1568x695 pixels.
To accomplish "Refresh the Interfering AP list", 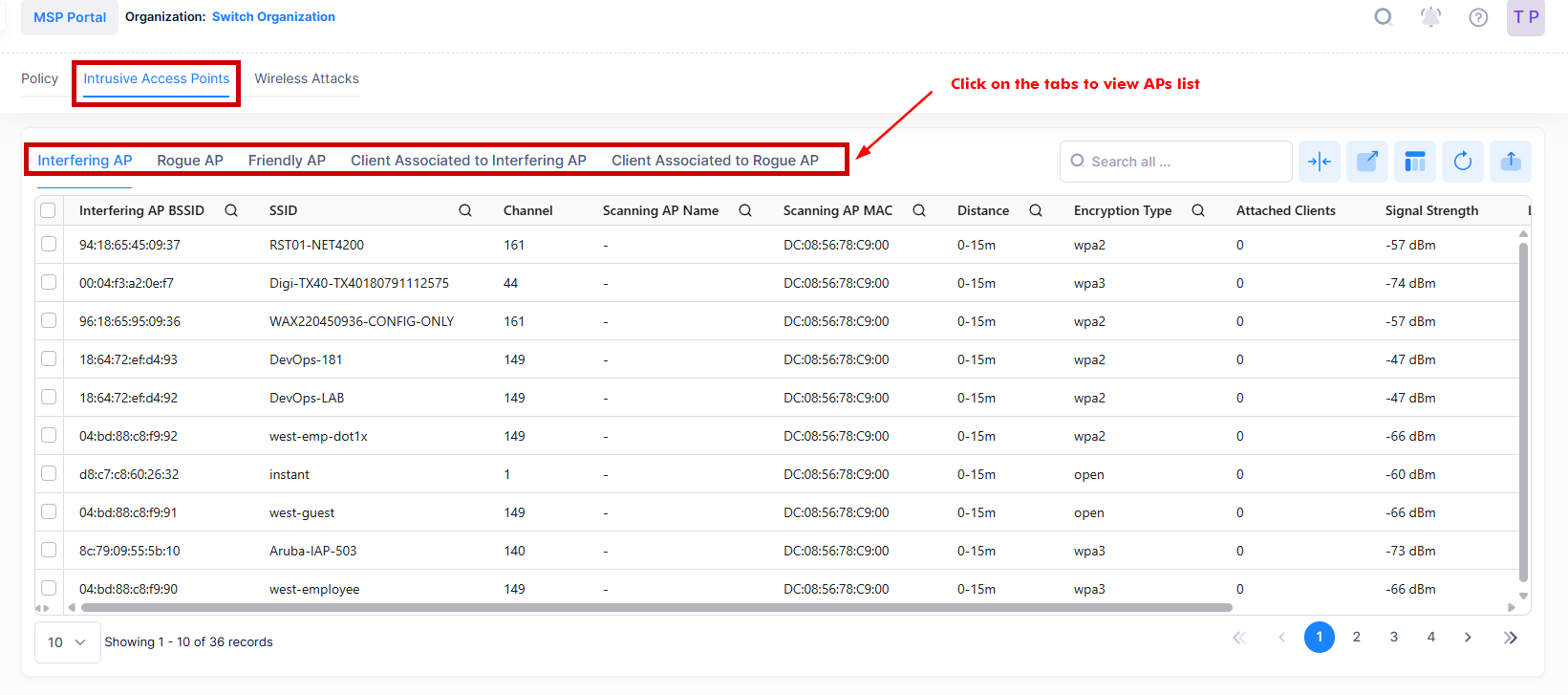I will tap(1463, 162).
